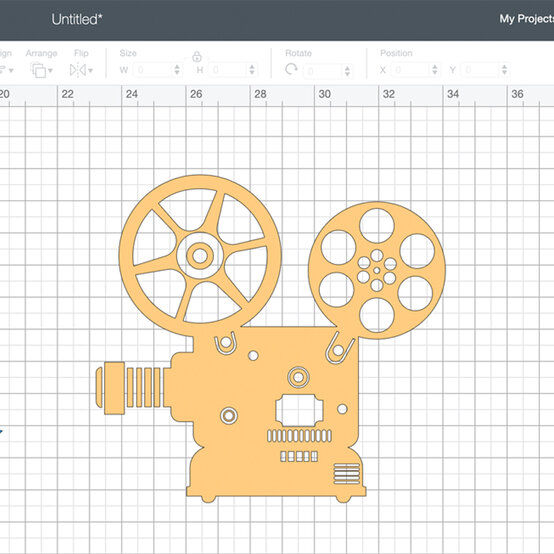Screen dimensions: 554x554
Task: Click the Position X input field
Action: (412, 70)
